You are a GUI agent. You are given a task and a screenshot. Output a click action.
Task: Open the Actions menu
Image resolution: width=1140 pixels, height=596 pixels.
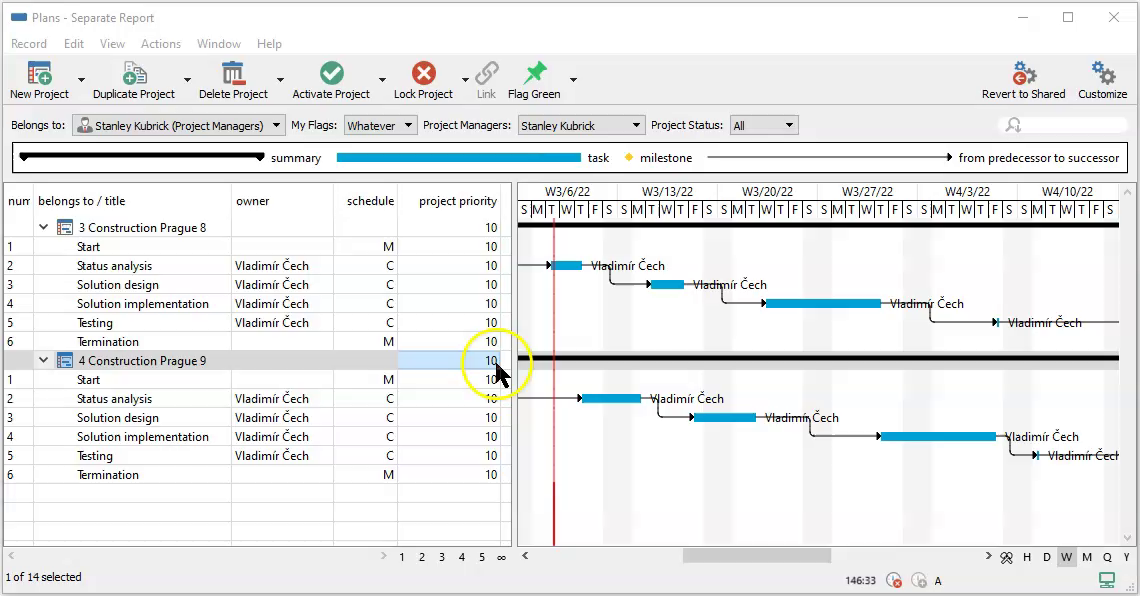coord(160,44)
